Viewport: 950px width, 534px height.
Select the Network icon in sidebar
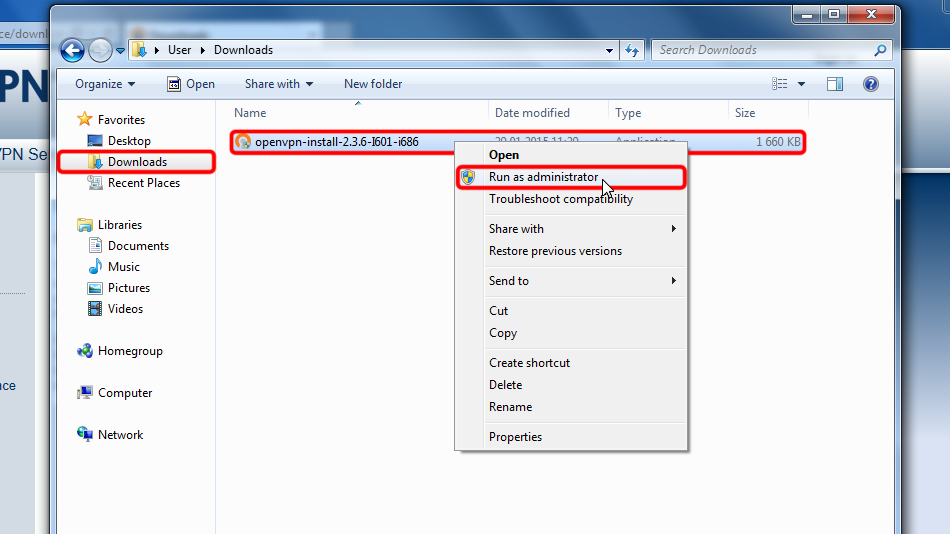pyautogui.click(x=85, y=435)
